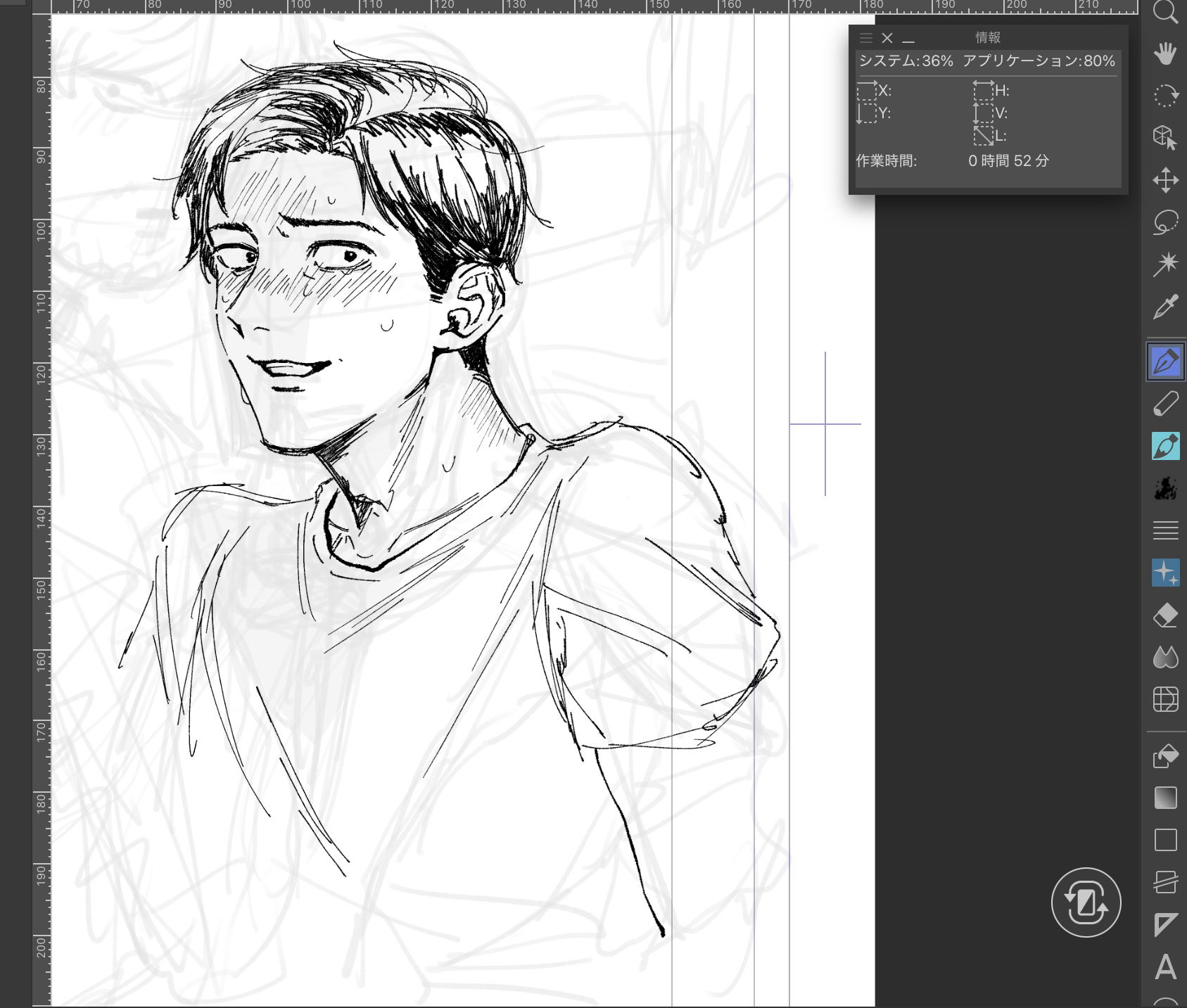
Task: Select the Eraser tool
Action: pyautogui.click(x=1165, y=615)
